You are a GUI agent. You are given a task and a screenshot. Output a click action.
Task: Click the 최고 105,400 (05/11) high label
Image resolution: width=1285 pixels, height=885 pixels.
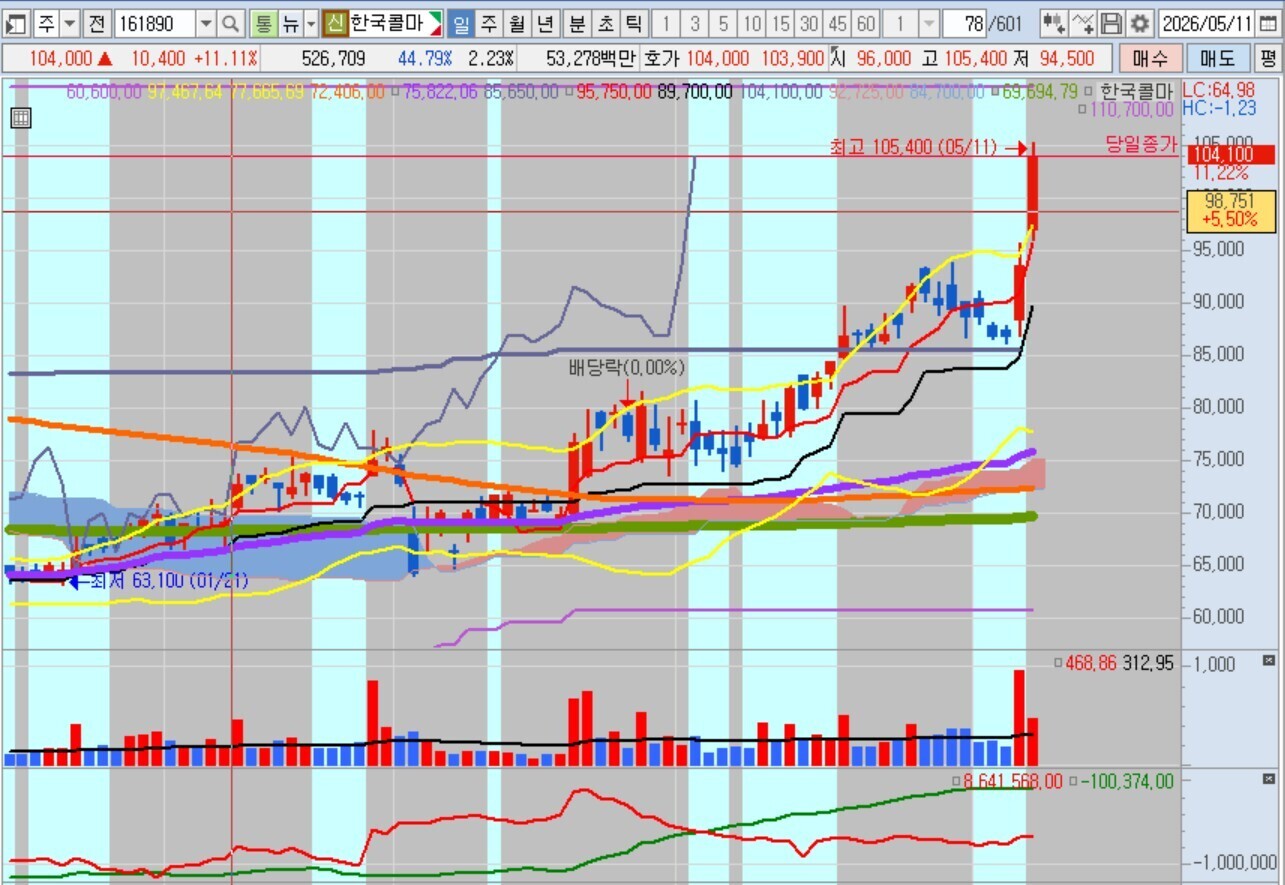pyautogui.click(x=913, y=148)
